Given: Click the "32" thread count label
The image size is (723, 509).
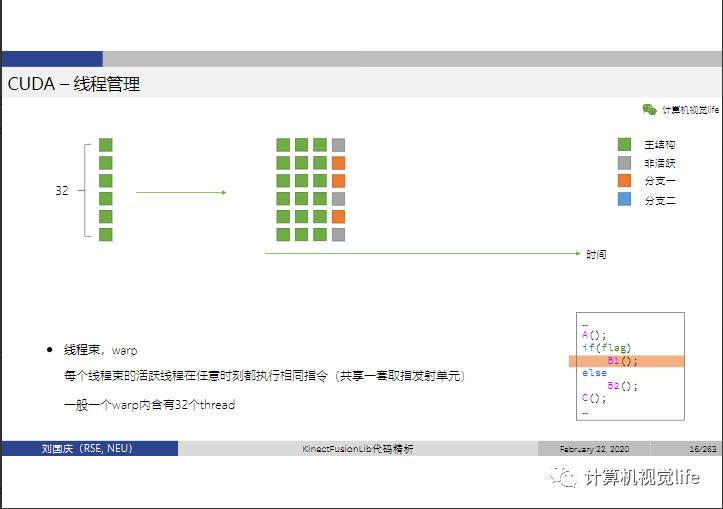Looking at the screenshot, I should 62,190.
